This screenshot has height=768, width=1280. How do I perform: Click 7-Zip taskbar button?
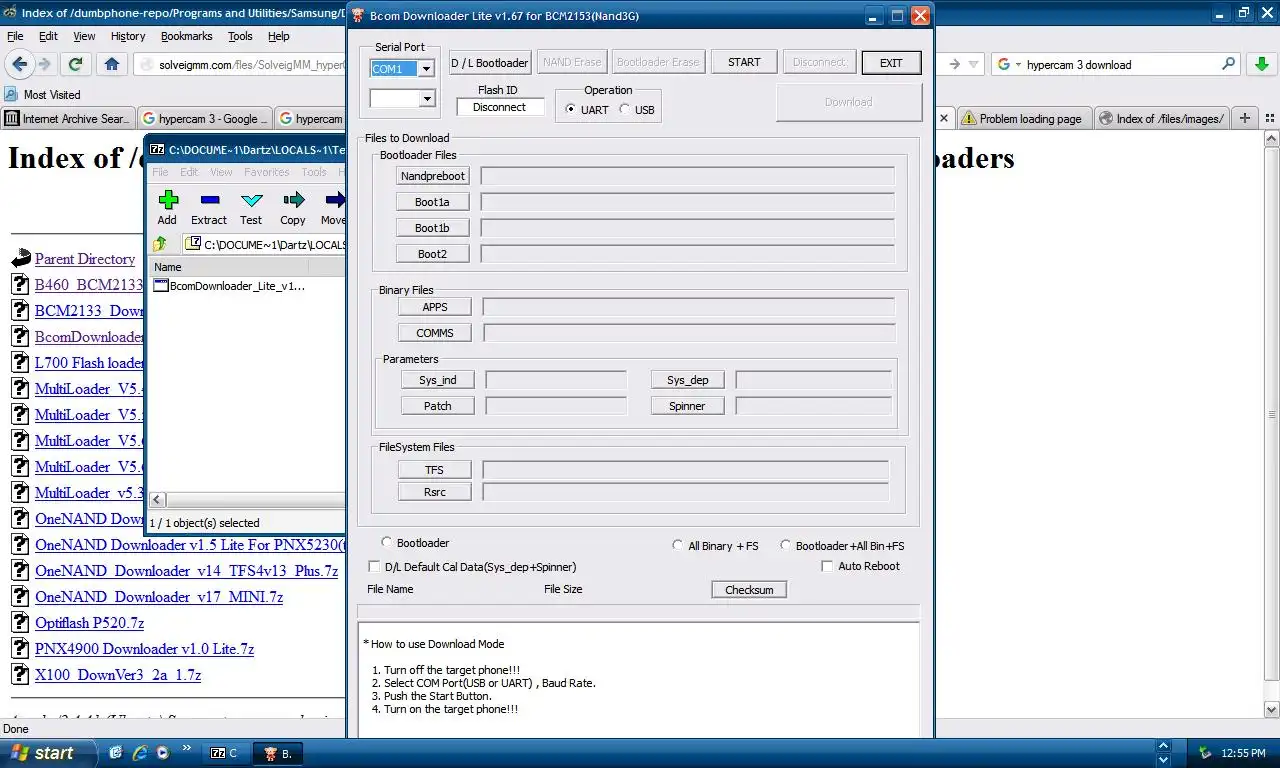click(x=223, y=753)
